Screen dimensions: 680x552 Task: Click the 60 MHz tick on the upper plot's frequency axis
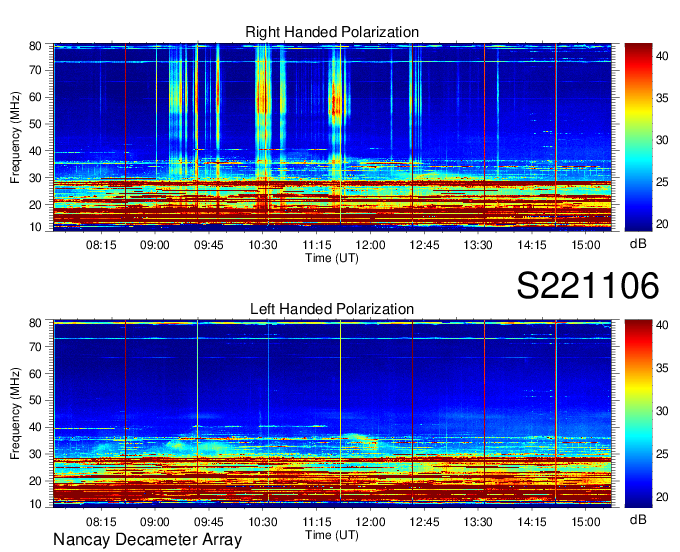coord(35,97)
